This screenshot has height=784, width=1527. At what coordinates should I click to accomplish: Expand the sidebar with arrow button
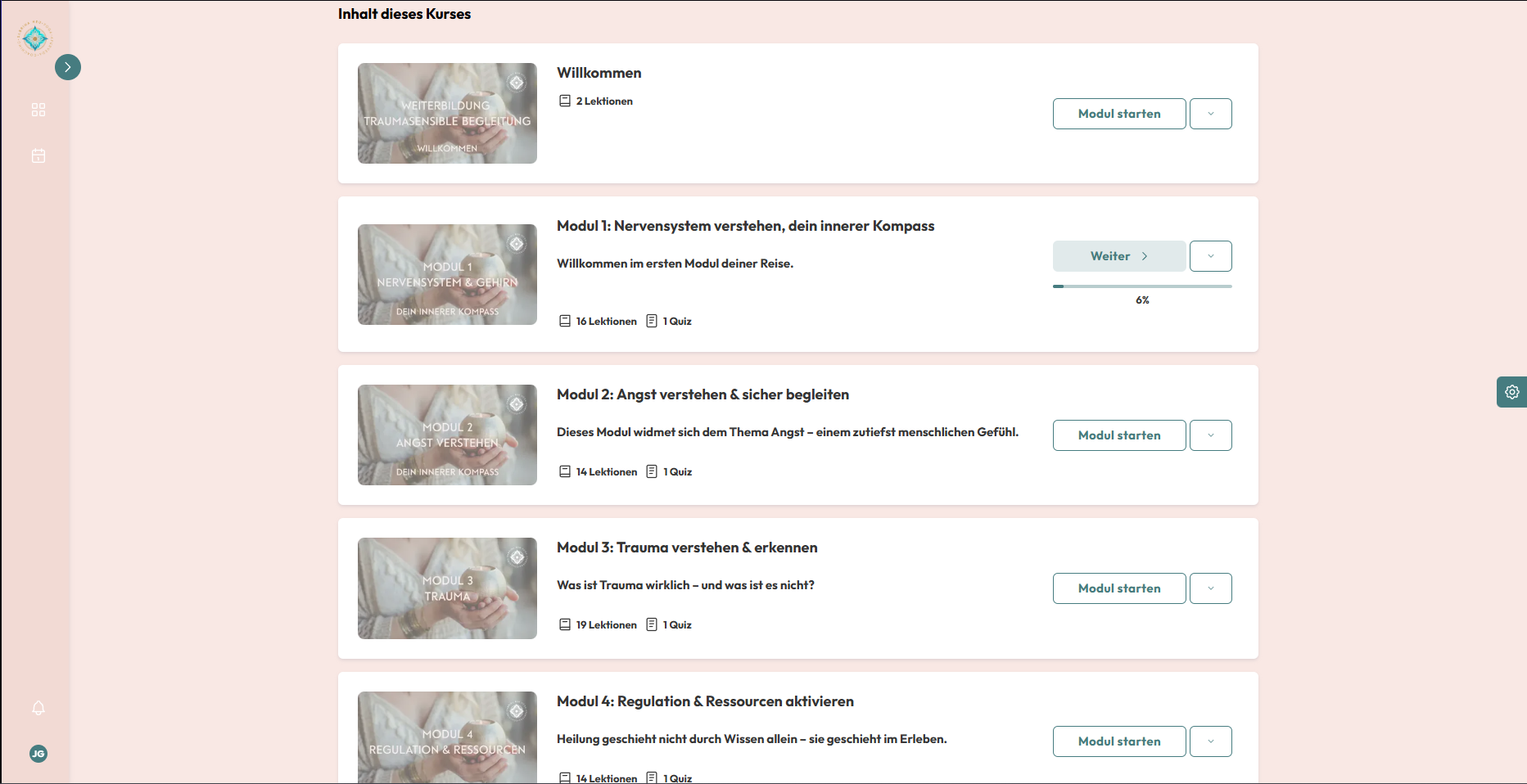coord(68,67)
